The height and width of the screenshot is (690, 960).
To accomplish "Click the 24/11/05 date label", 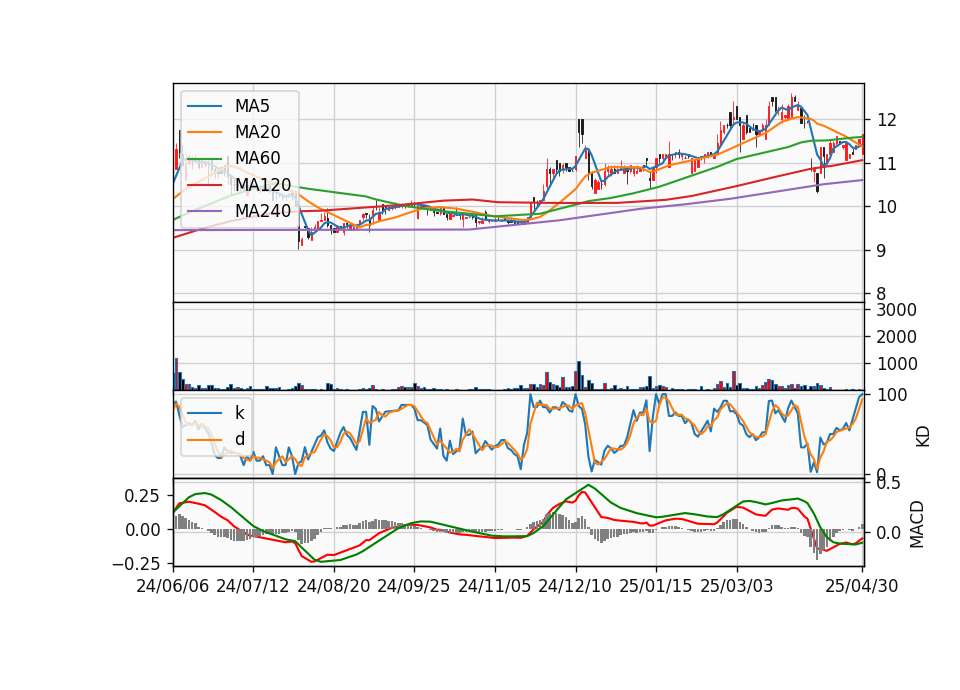I will [x=494, y=586].
